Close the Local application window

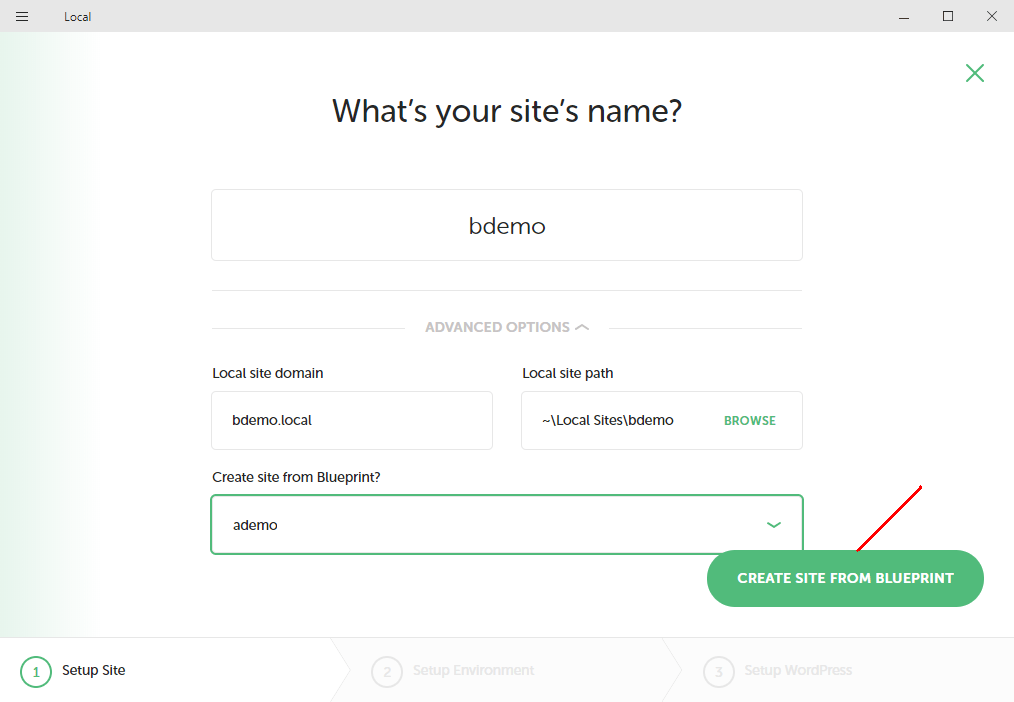(992, 16)
